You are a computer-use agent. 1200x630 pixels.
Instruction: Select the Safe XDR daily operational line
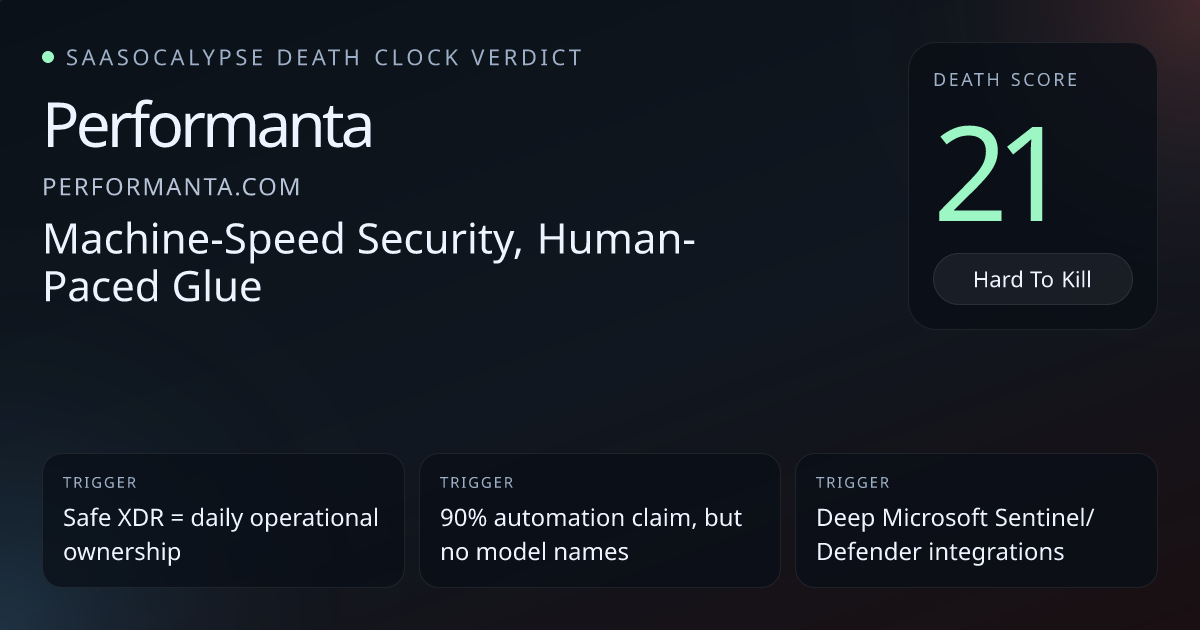pyautogui.click(x=221, y=518)
